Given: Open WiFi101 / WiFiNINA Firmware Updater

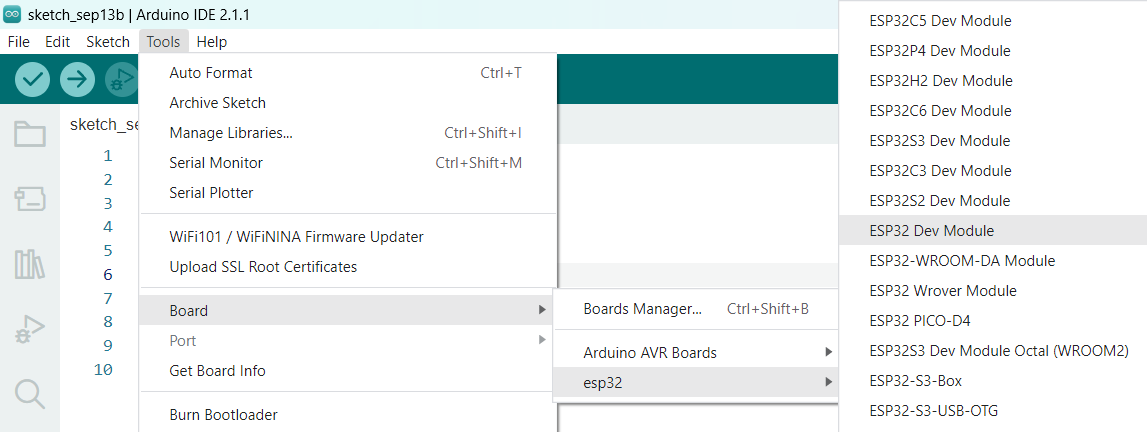Looking at the screenshot, I should (x=347, y=237).
